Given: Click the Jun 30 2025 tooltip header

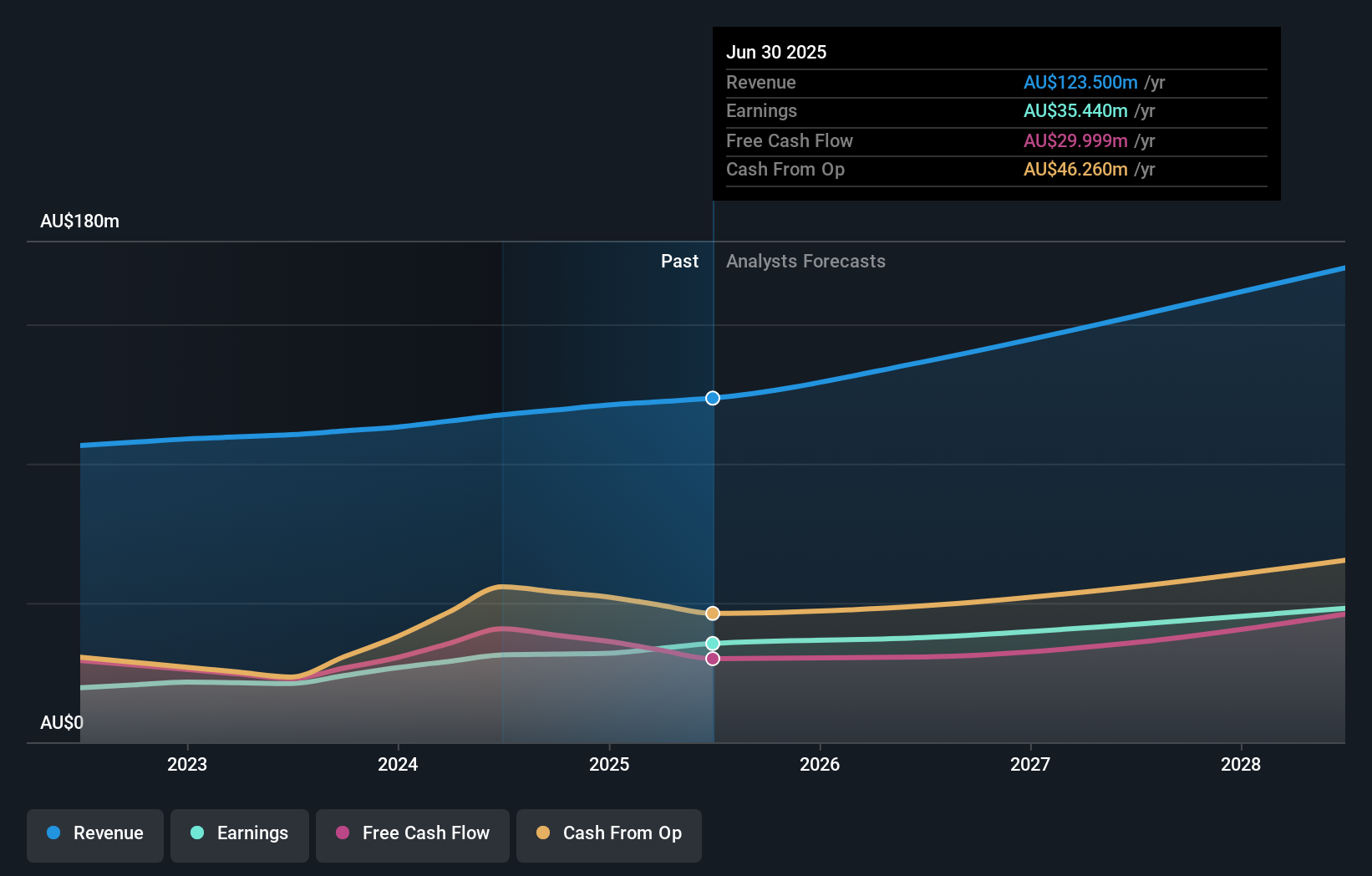Looking at the screenshot, I should click(x=776, y=52).
